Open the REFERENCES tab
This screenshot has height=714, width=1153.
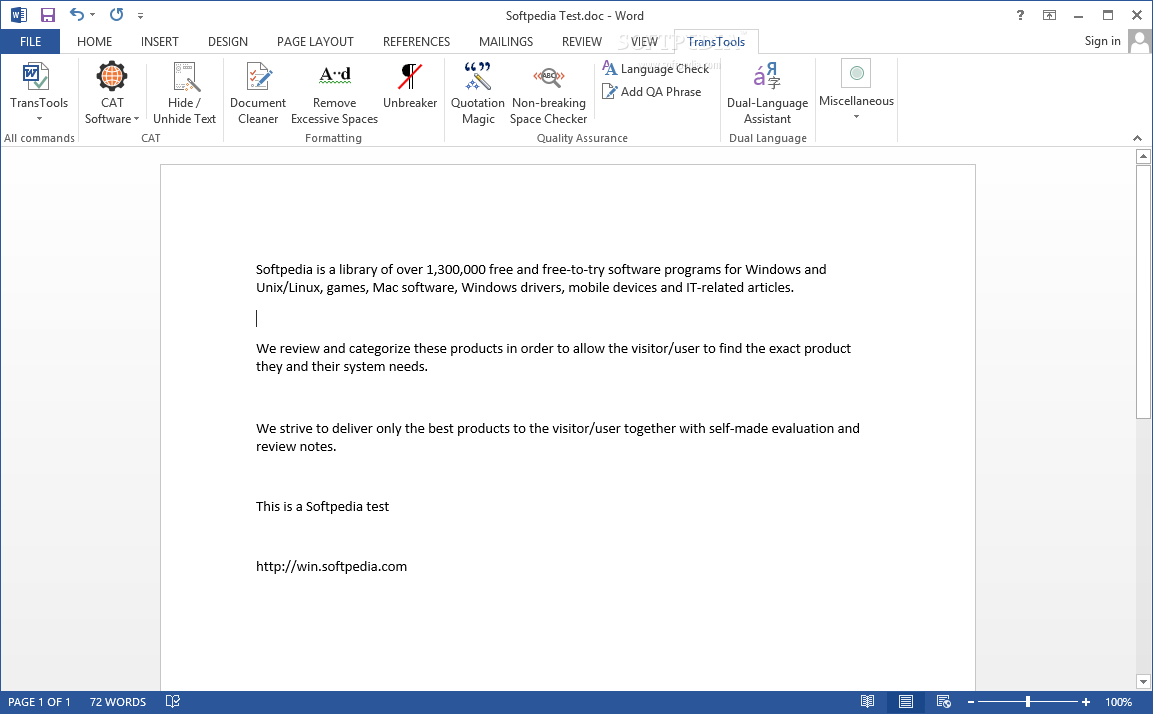(416, 42)
